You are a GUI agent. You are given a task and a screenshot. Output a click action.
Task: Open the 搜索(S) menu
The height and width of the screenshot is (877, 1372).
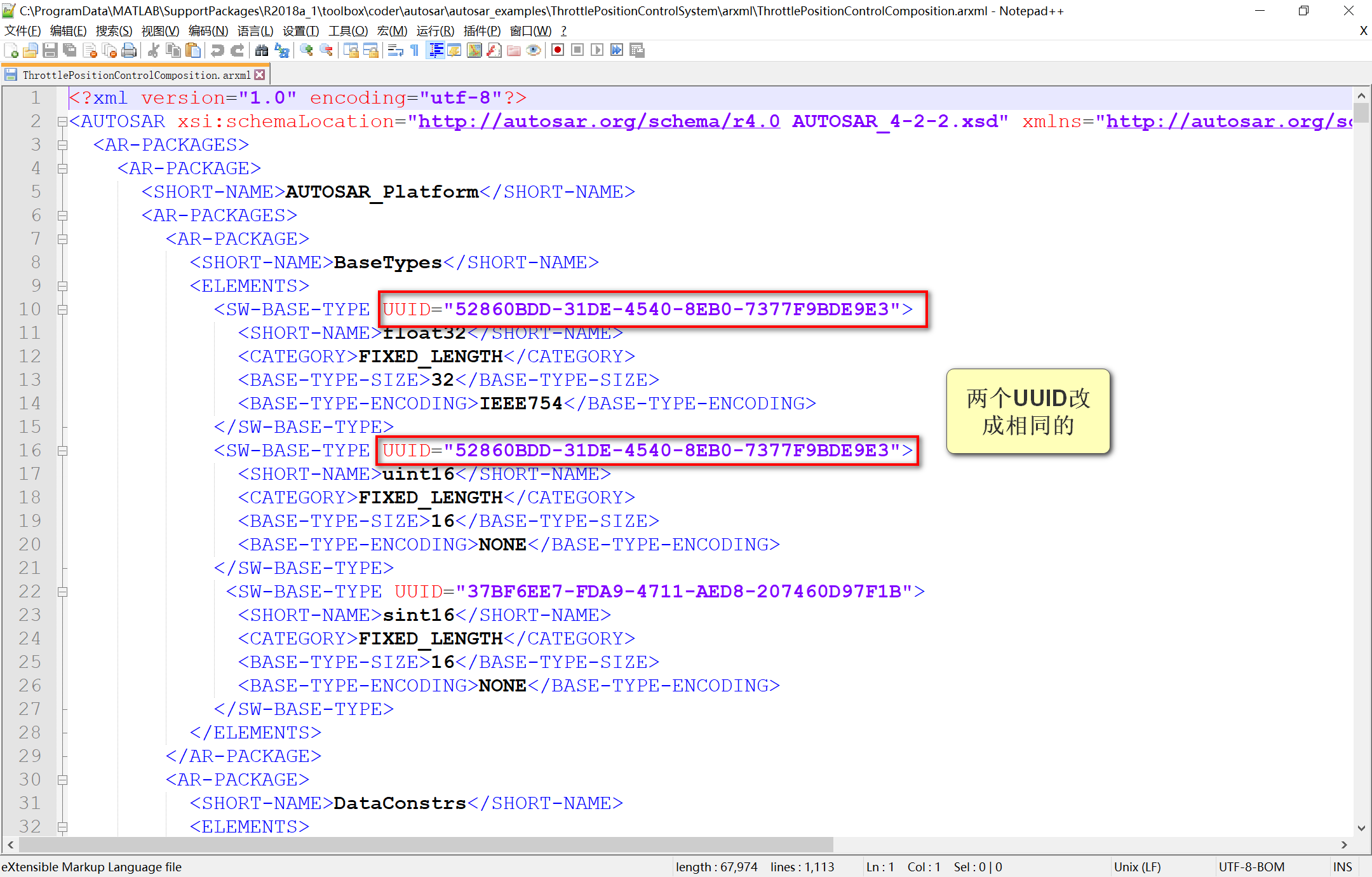(x=114, y=31)
